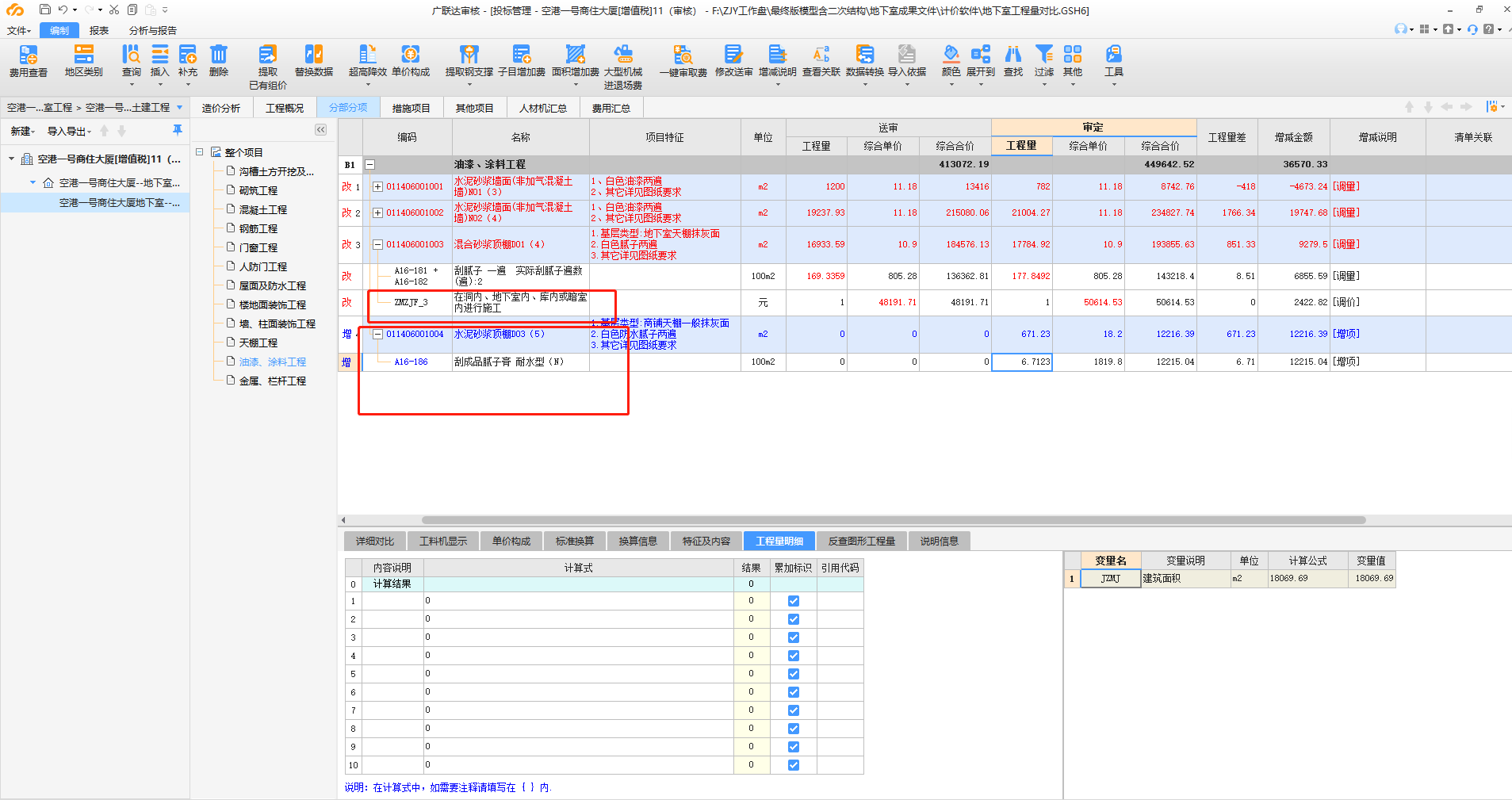
Task: Expand item 011406001001 row
Action: point(378,187)
